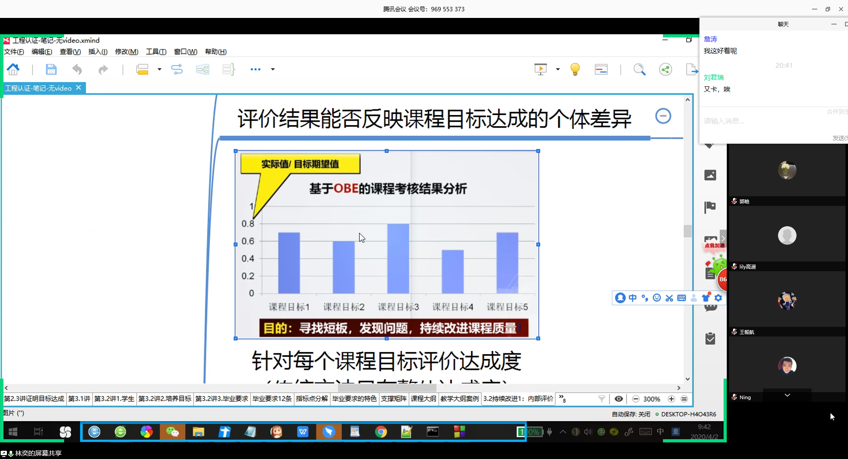Redo the last undone action
The width and height of the screenshot is (848, 459).
[x=103, y=70]
